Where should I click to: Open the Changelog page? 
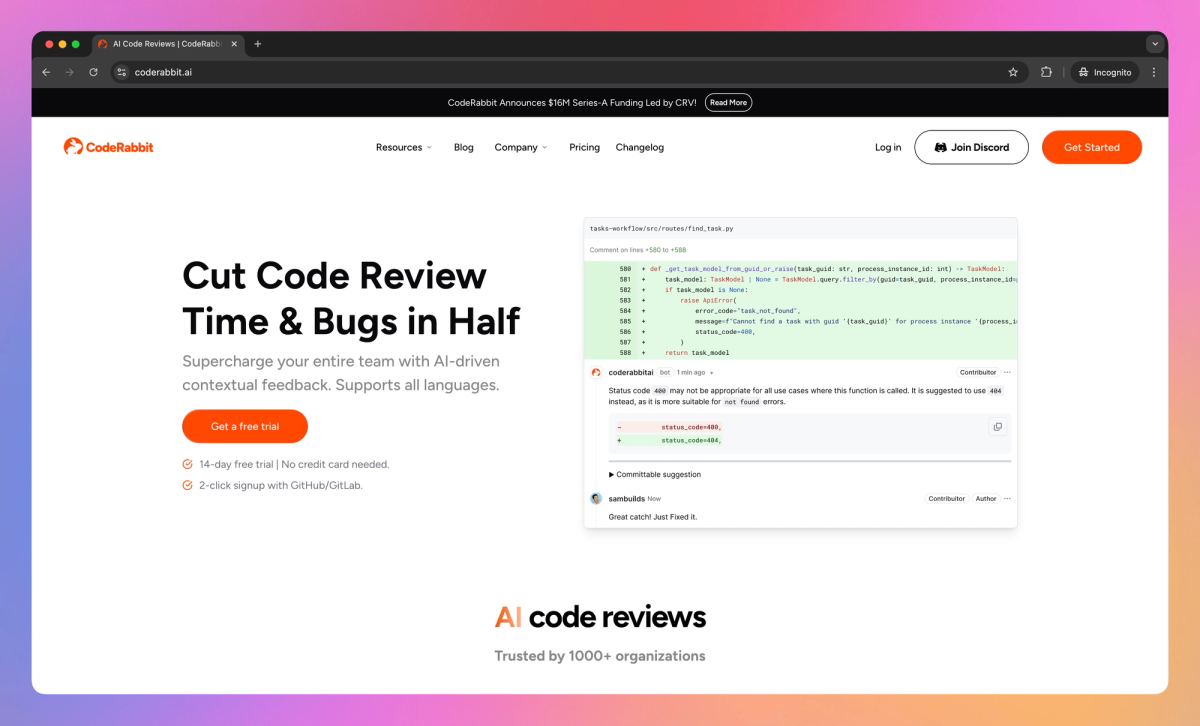[x=640, y=147]
